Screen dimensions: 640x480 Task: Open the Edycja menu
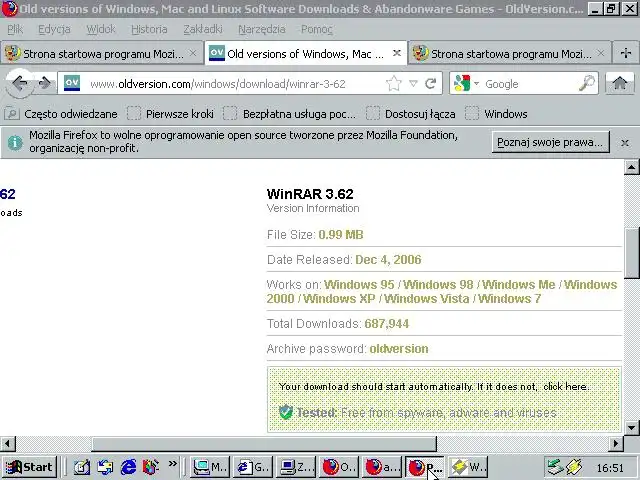tap(54, 29)
